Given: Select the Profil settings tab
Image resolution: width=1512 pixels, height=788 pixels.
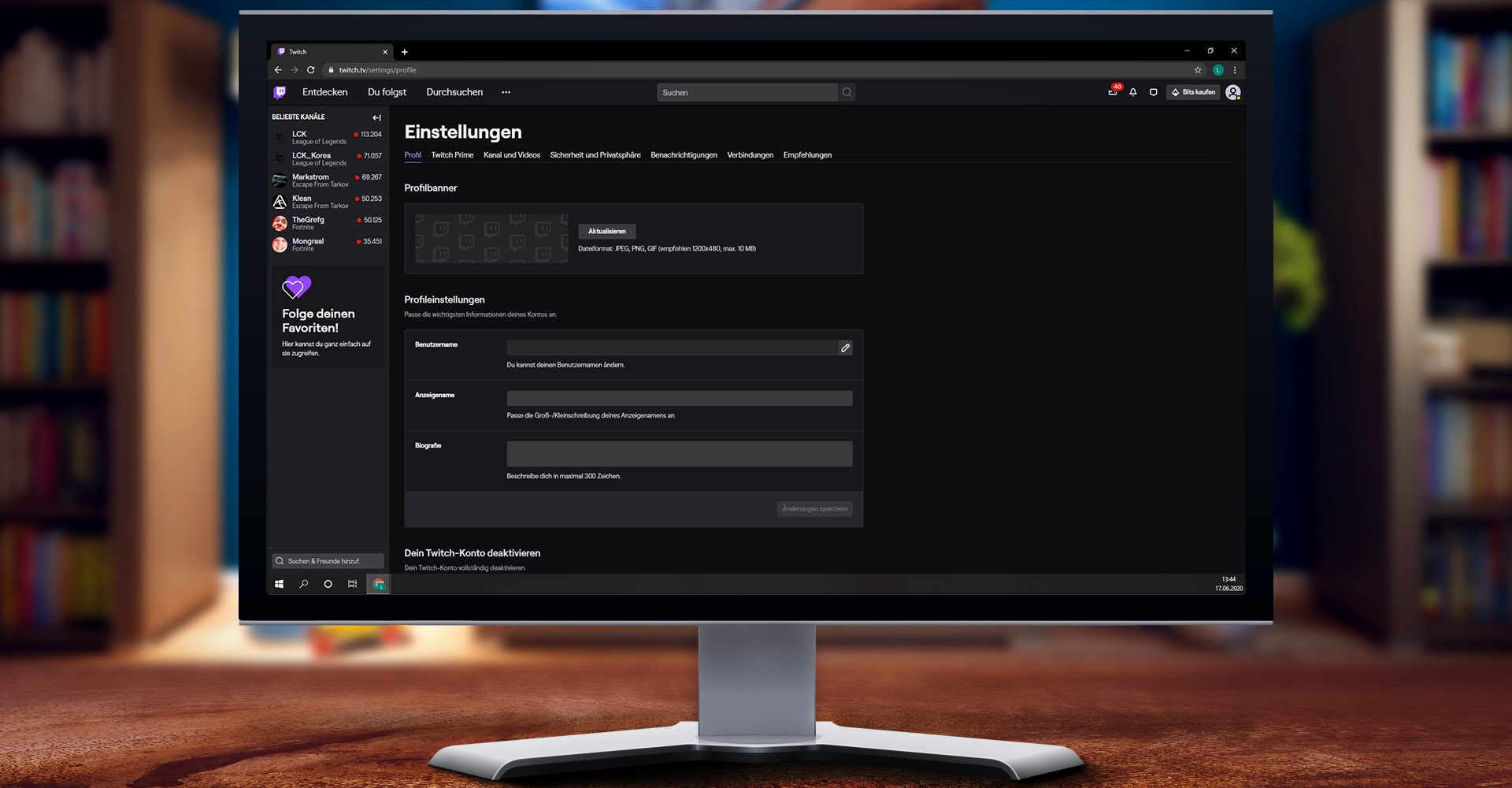Looking at the screenshot, I should [413, 155].
